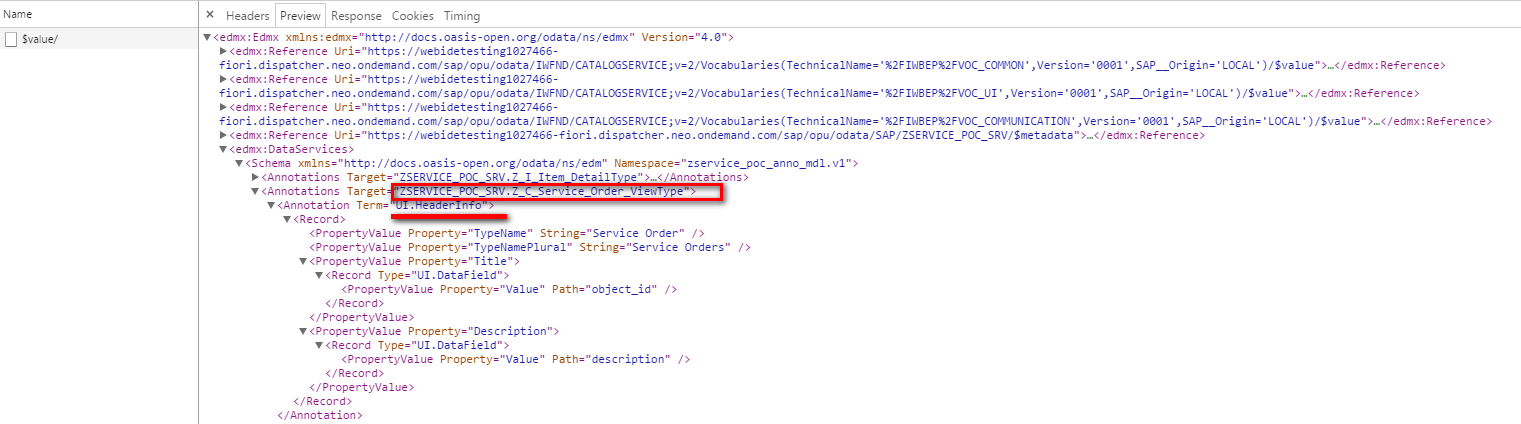Collapse the UI.DataField Record under Title
The height and width of the screenshot is (424, 1521).
[320, 275]
